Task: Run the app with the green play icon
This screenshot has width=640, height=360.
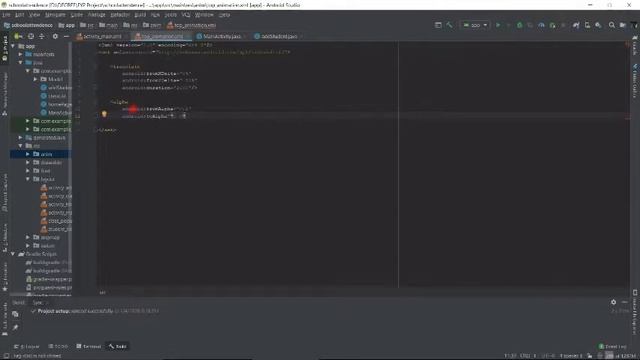Action: [x=498, y=25]
